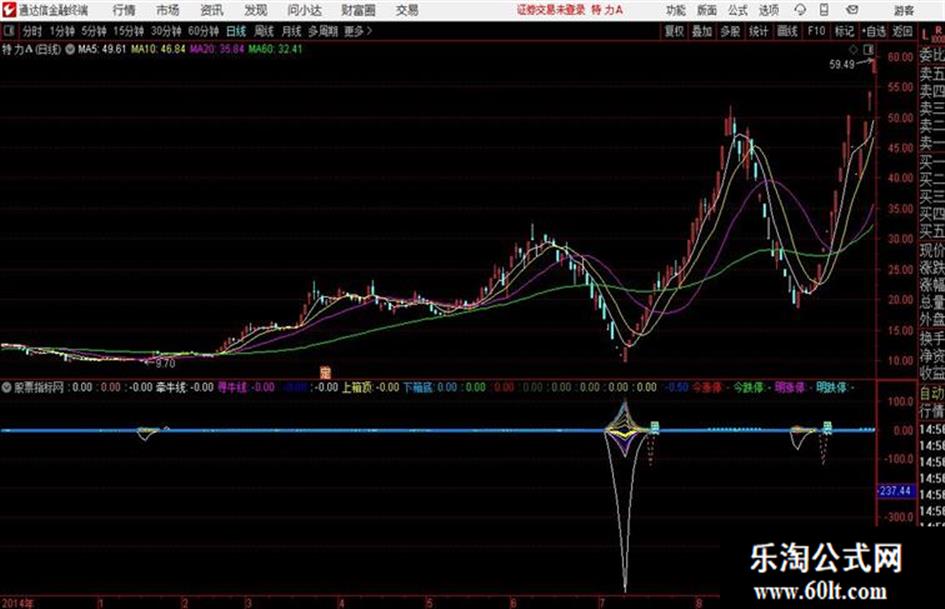Open the 公式 menu
945x609 pixels.
click(738, 10)
